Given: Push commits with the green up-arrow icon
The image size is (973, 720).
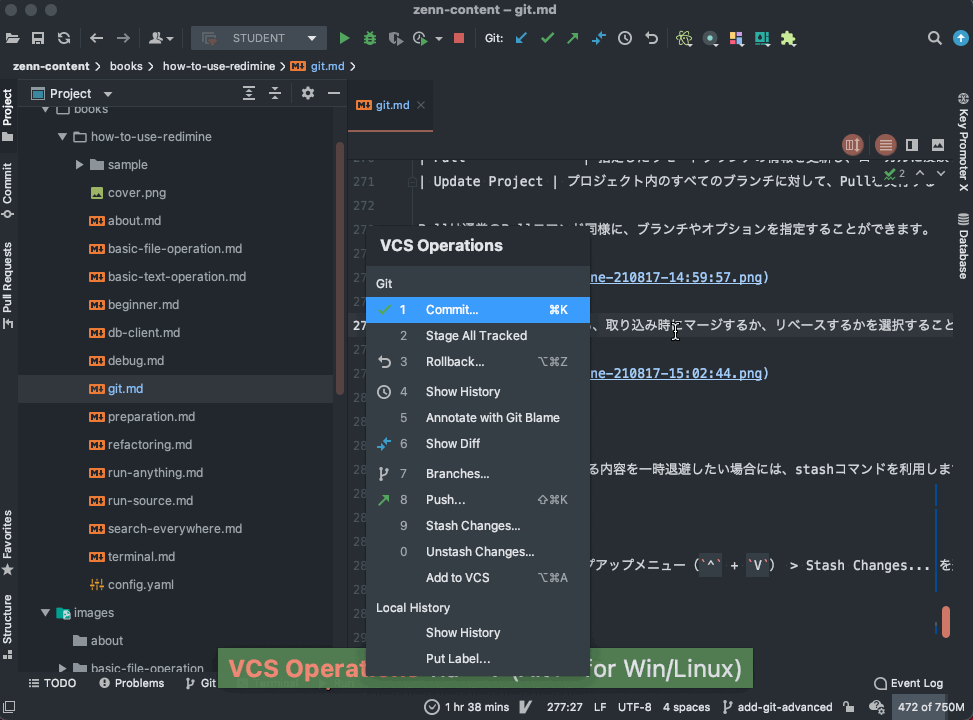Looking at the screenshot, I should click(572, 37).
